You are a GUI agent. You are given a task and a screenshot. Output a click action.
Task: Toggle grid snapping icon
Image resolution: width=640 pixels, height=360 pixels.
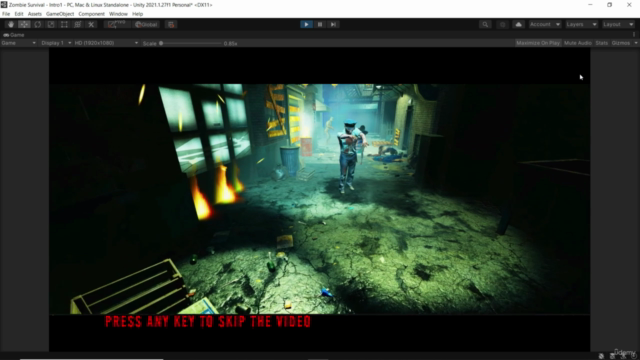(x=171, y=24)
